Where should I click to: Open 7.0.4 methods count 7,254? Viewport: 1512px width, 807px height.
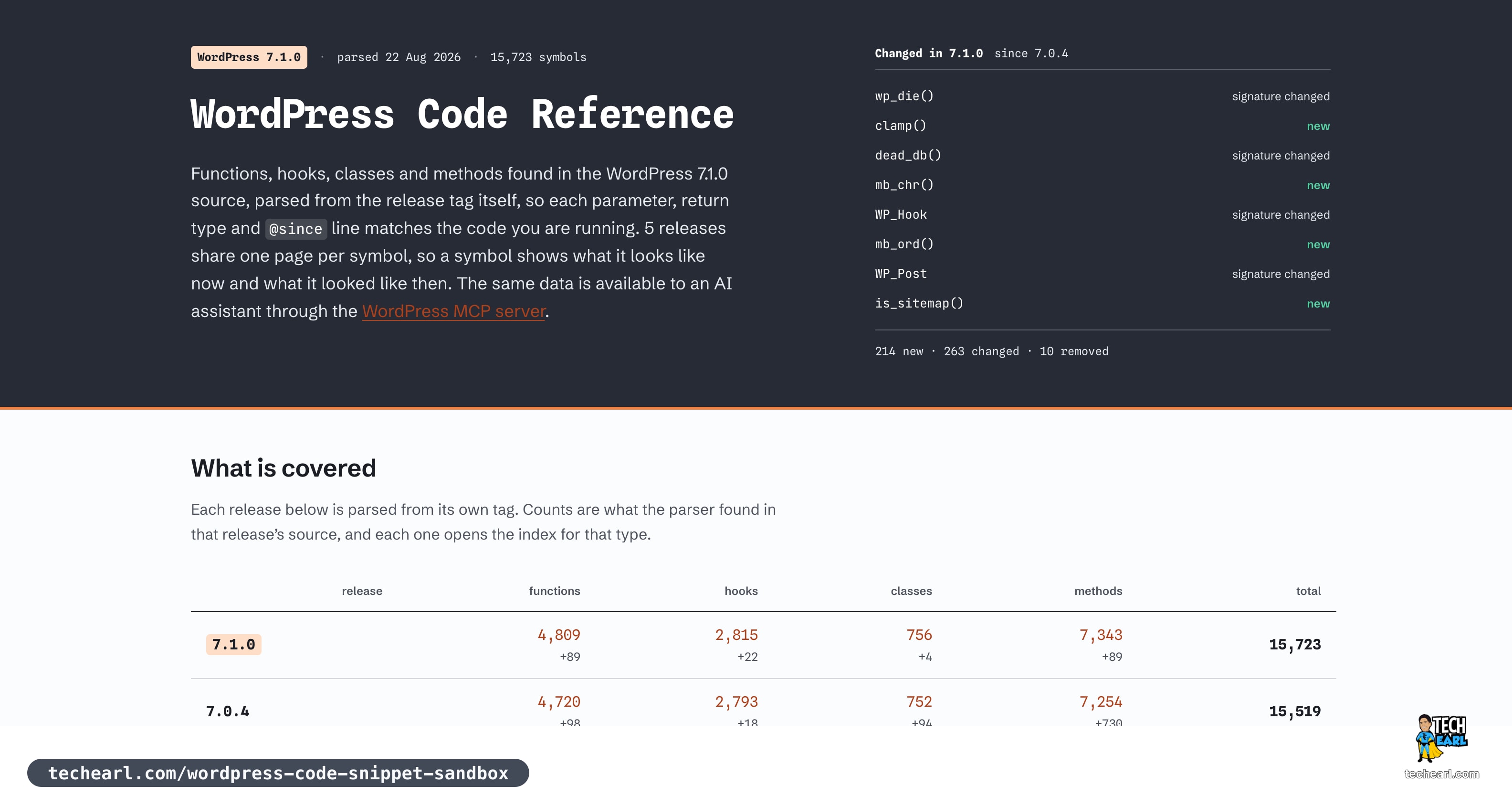(x=1101, y=702)
